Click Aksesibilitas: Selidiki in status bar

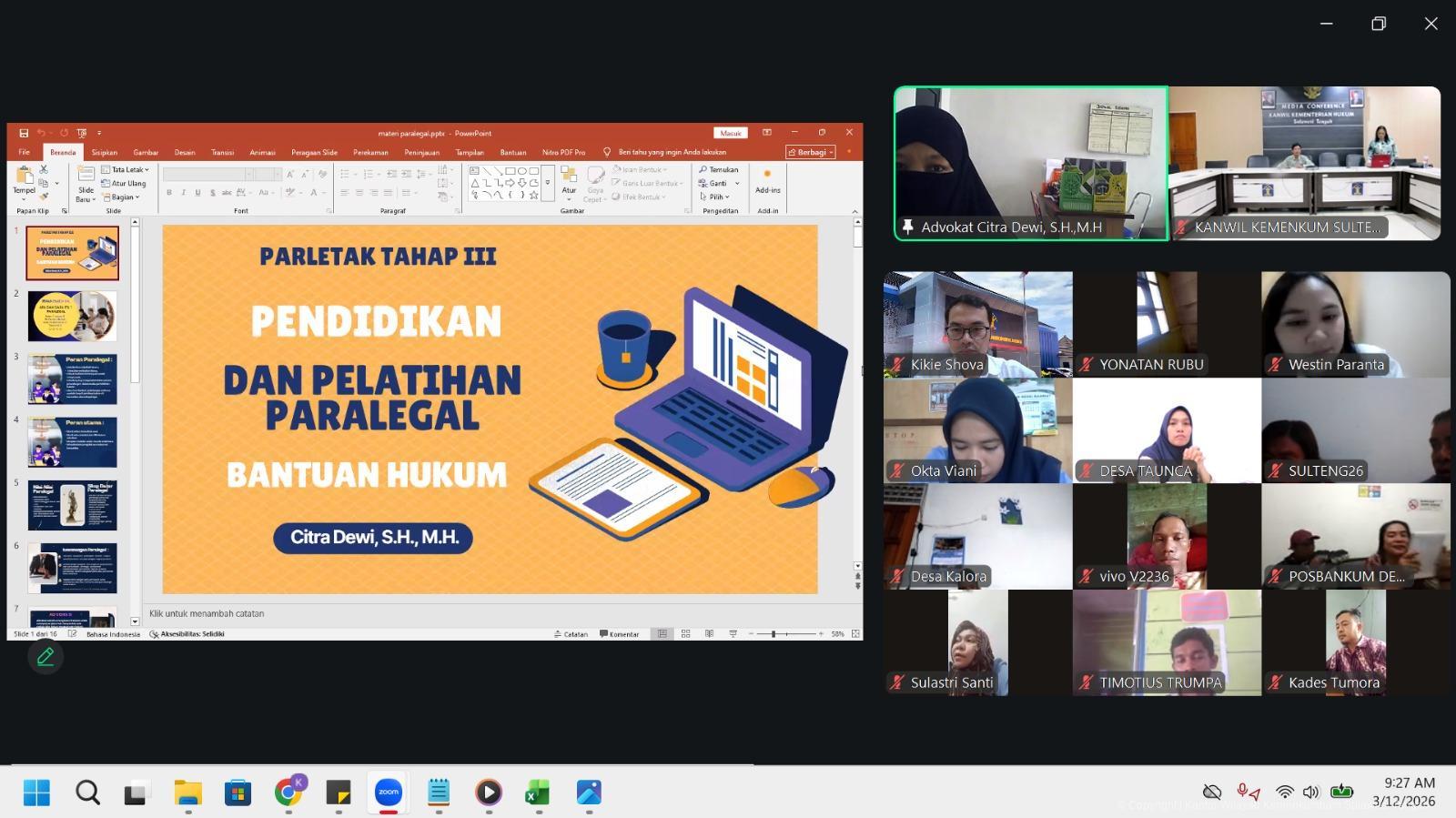[x=187, y=634]
